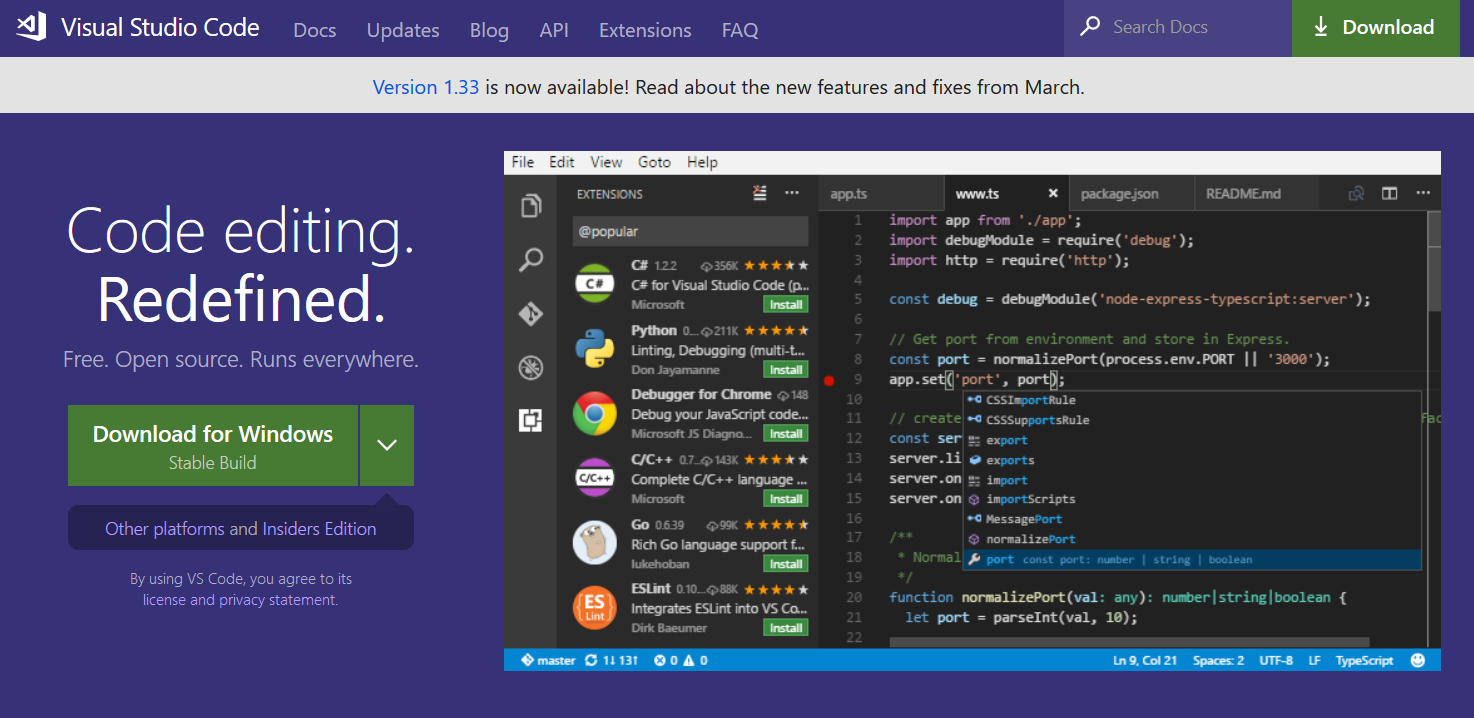
Task: Select MessagePort autocomplete suggestion
Action: (x=1191, y=519)
